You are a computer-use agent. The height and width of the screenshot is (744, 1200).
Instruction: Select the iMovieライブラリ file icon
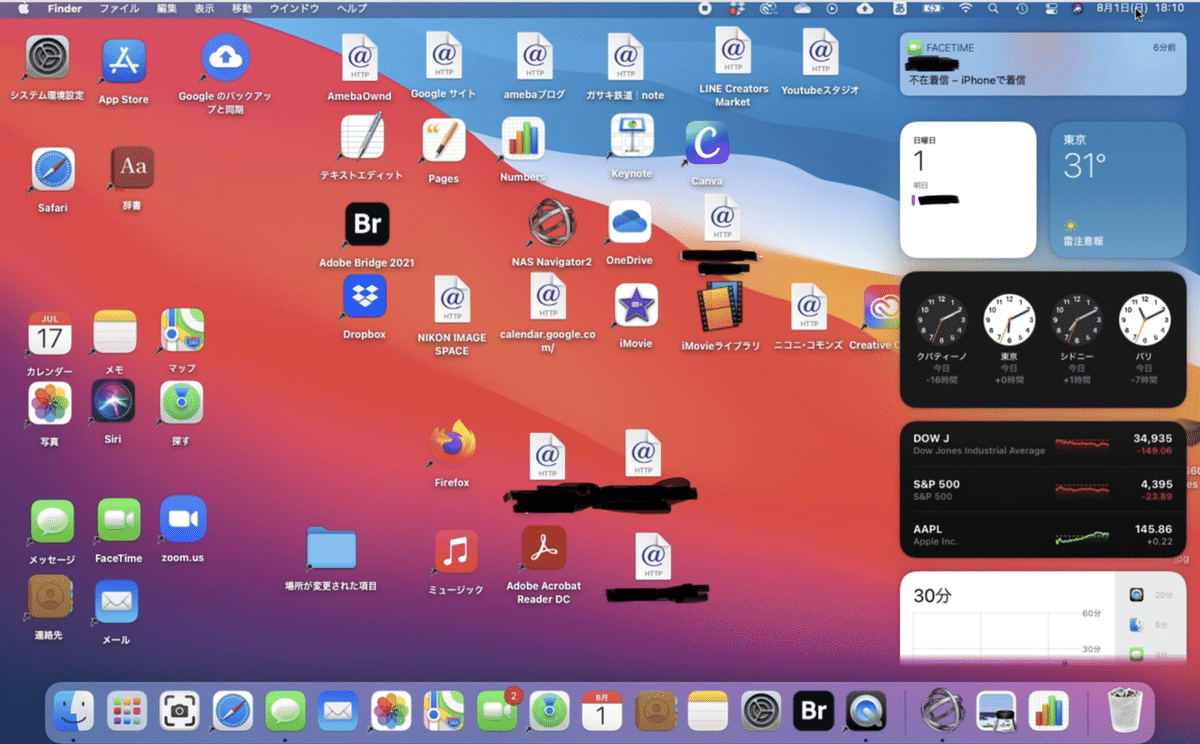click(721, 307)
